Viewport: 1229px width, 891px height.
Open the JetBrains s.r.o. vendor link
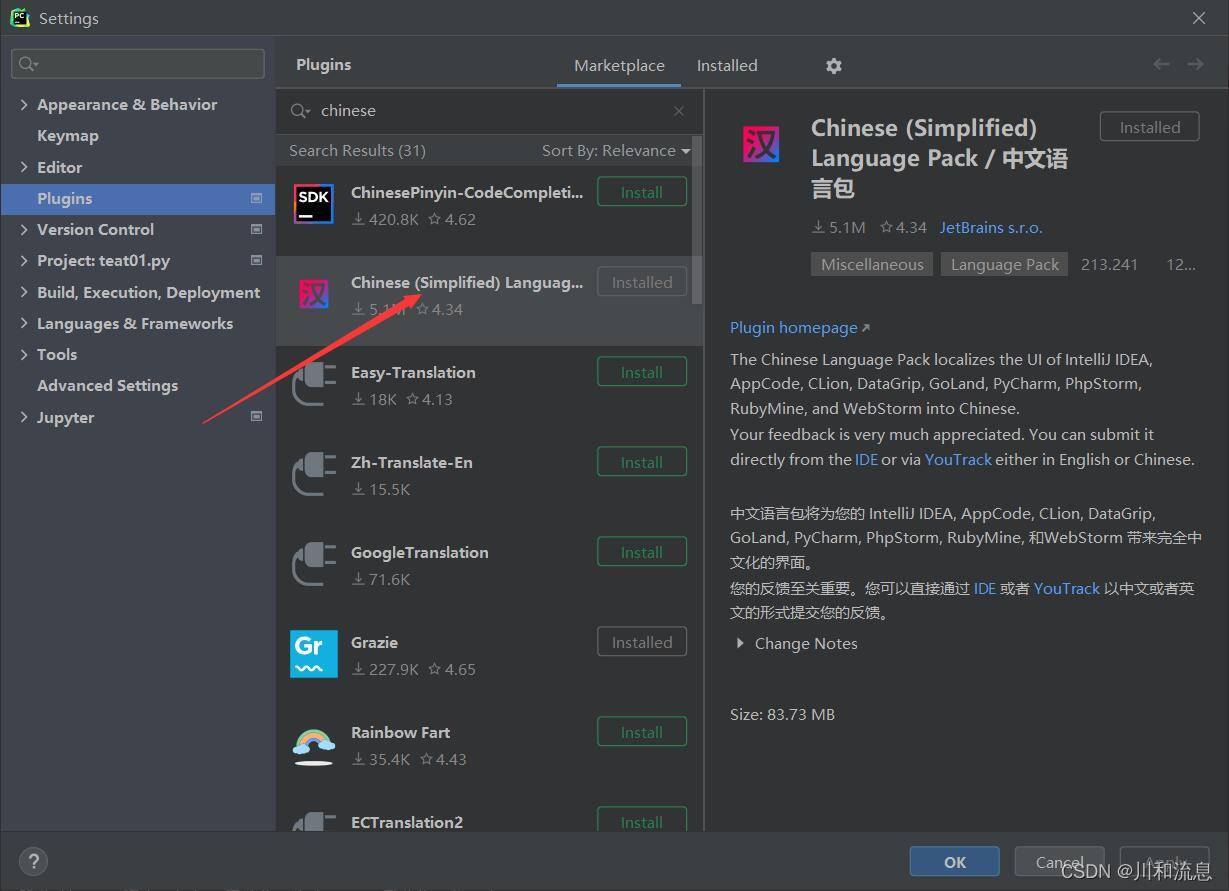click(x=991, y=228)
